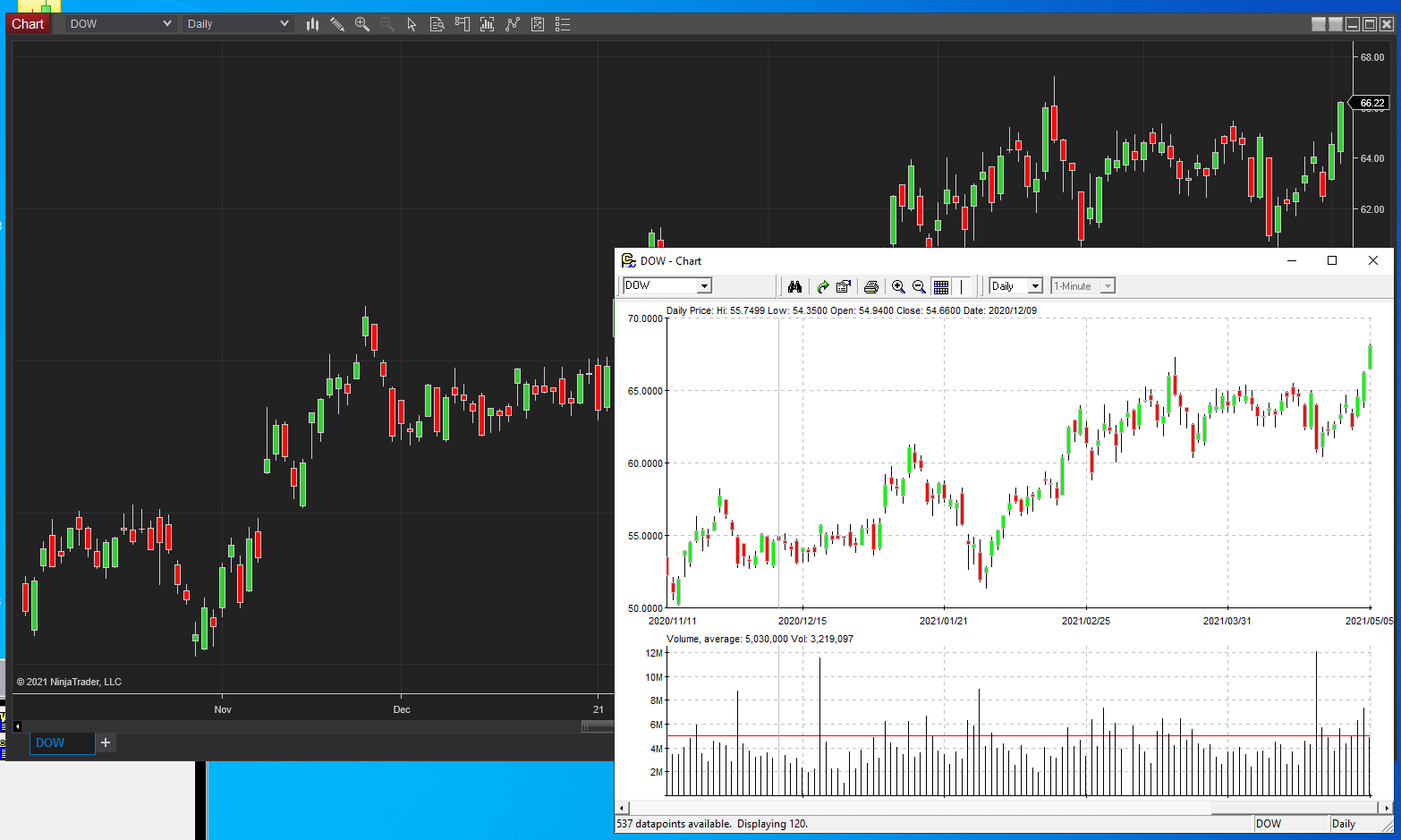
Task: Click the 2020/11/11 date axis label
Action: pyautogui.click(x=673, y=621)
